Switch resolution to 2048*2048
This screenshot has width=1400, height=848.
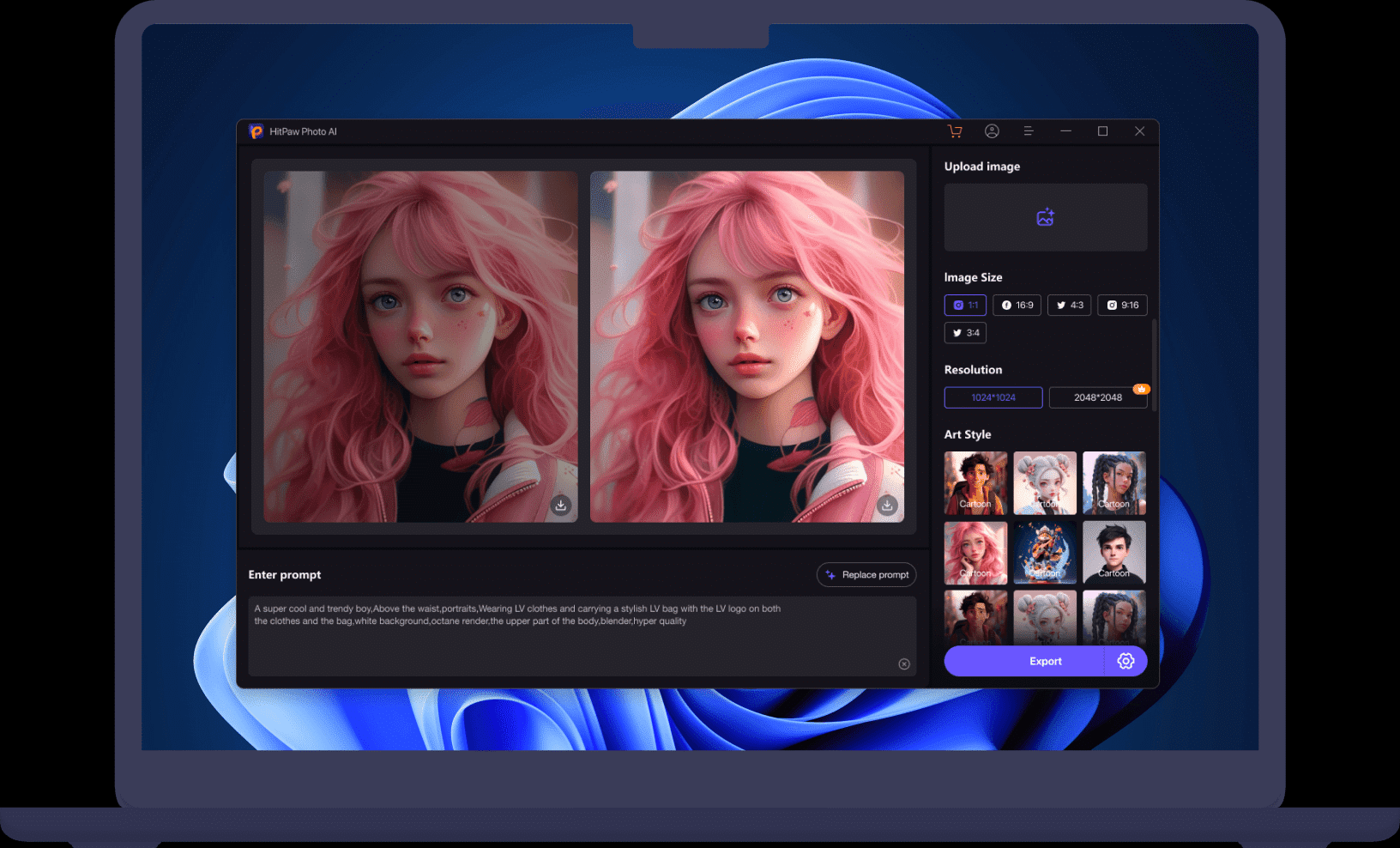point(1098,397)
